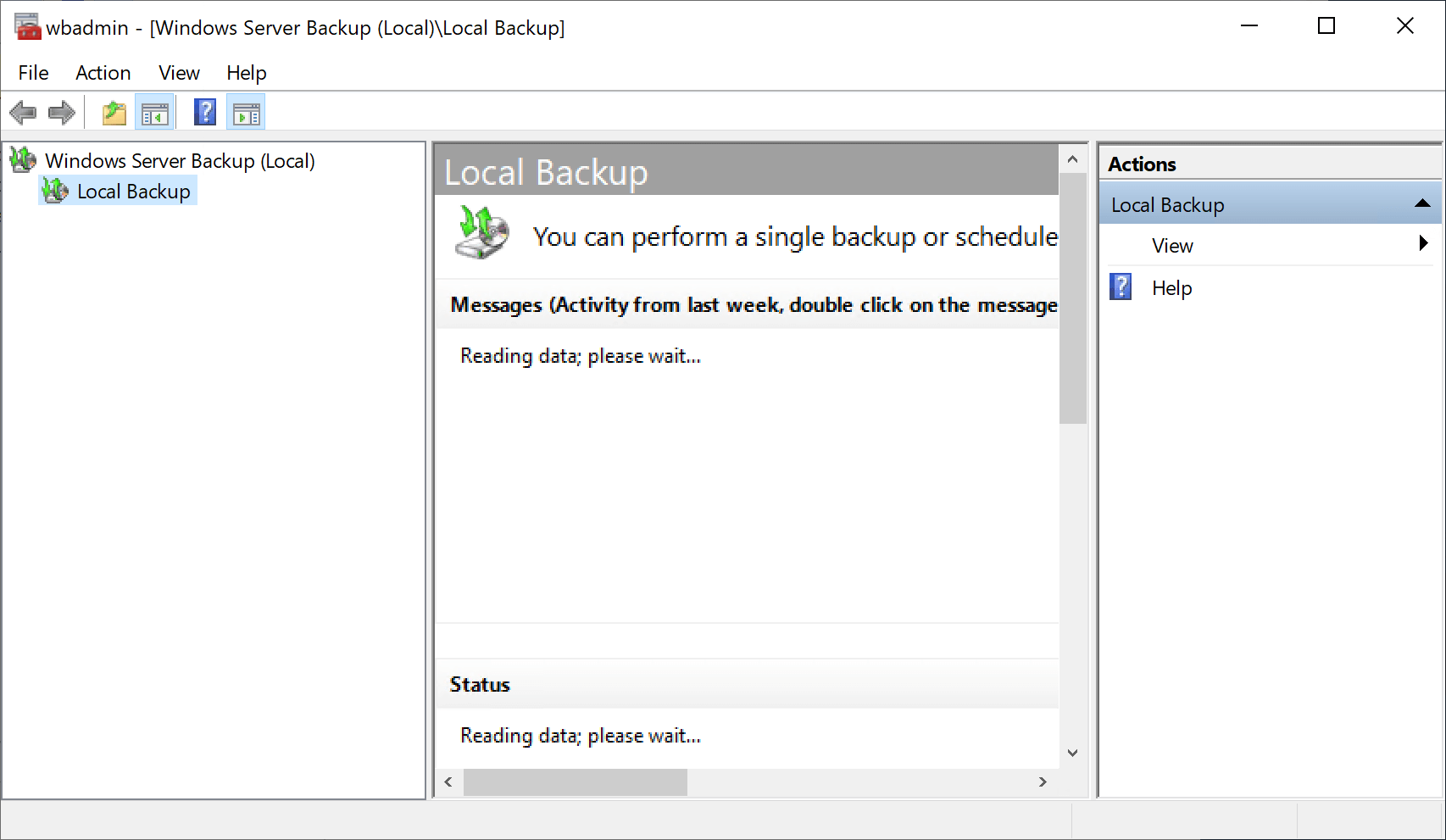This screenshot has height=840, width=1446.
Task: Click the 'You can perform a single backup' text
Action: pyautogui.click(x=795, y=236)
